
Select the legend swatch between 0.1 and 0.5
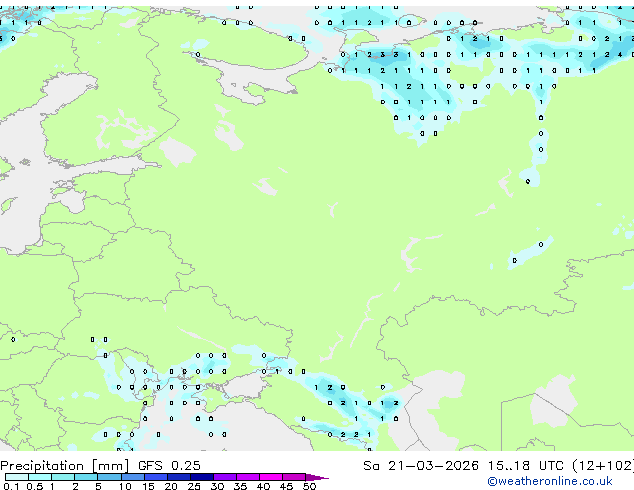click(17, 477)
